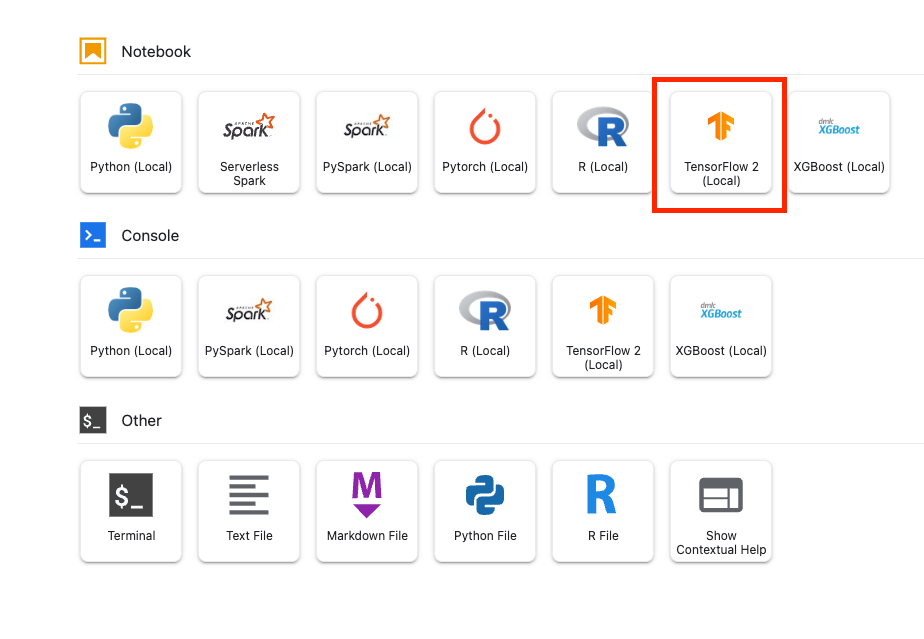The height and width of the screenshot is (639, 924).
Task: Launch the PySpark (Local) console
Action: coord(249,326)
